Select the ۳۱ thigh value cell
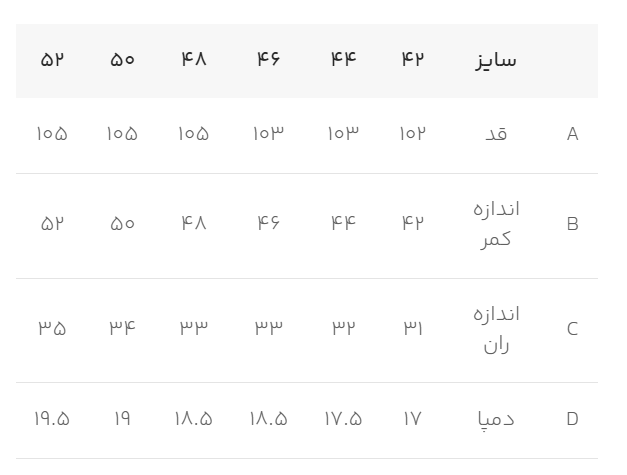 [413, 328]
